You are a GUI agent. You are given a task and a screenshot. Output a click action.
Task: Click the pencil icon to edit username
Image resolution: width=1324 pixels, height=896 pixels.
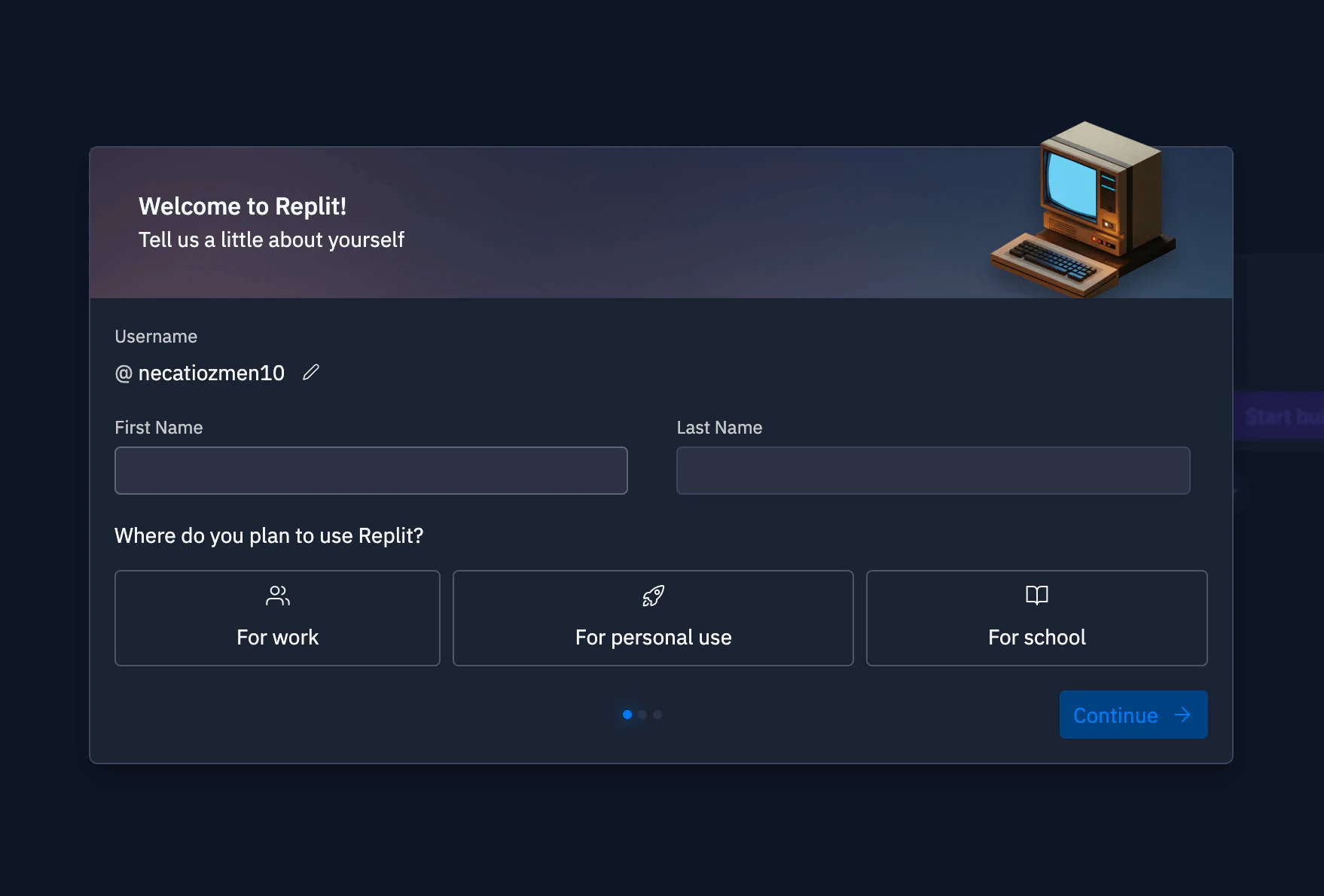(x=310, y=373)
